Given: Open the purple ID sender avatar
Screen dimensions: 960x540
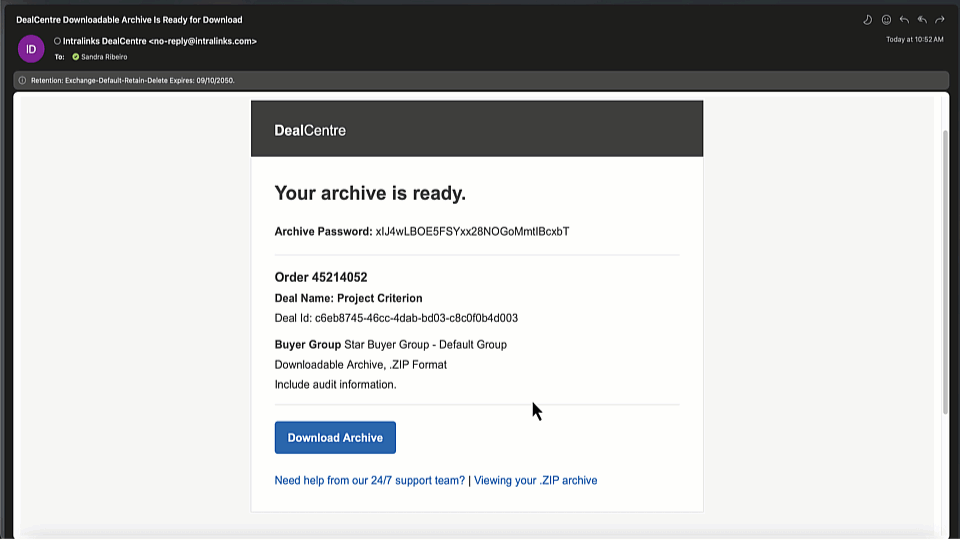Looking at the screenshot, I should coord(31,49).
